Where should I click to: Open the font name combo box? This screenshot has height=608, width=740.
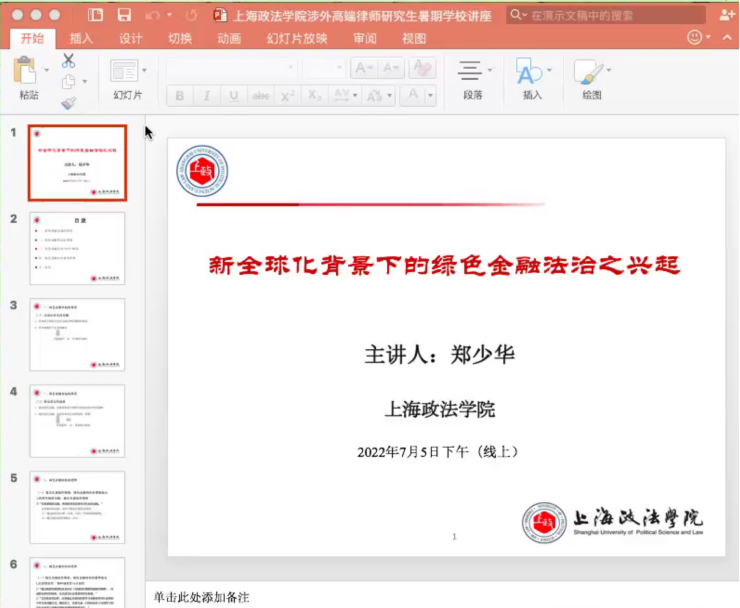point(231,68)
